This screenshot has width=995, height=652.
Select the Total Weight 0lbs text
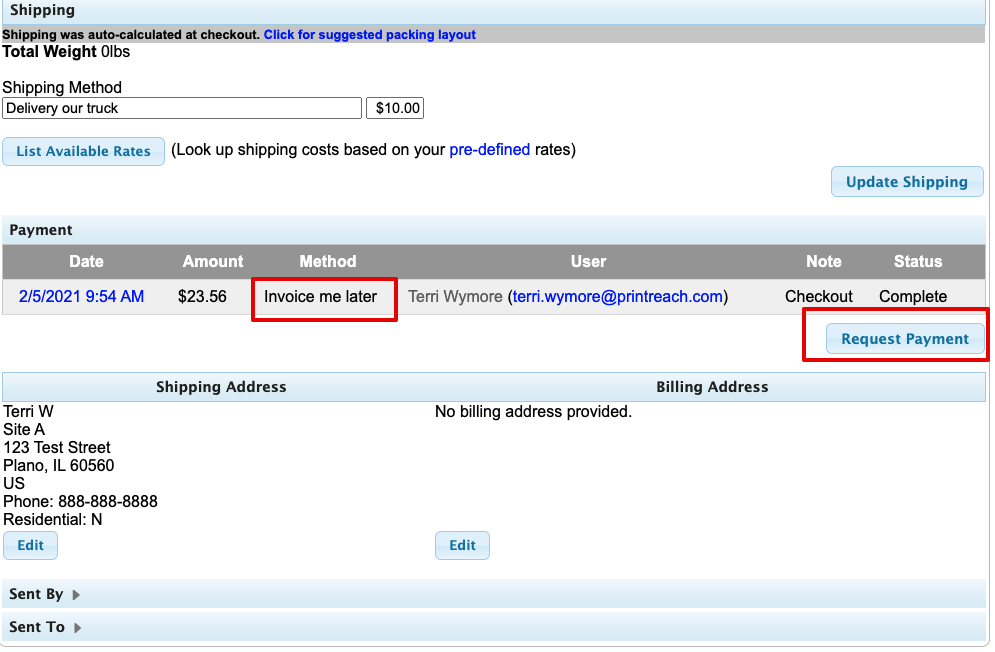pyautogui.click(x=66, y=51)
